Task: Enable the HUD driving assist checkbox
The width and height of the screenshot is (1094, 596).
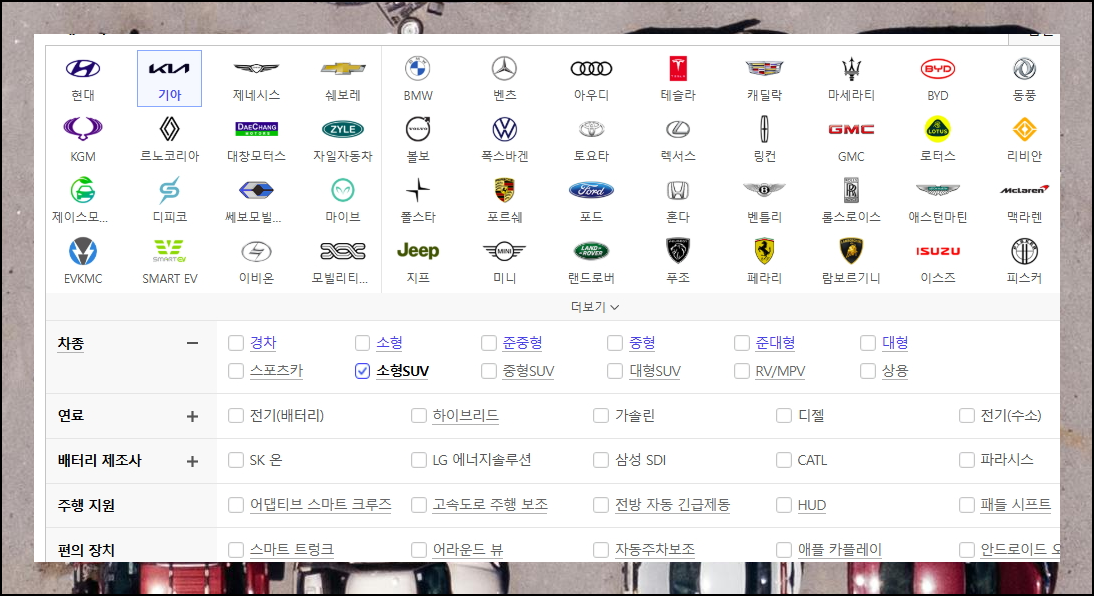Action: [784, 505]
